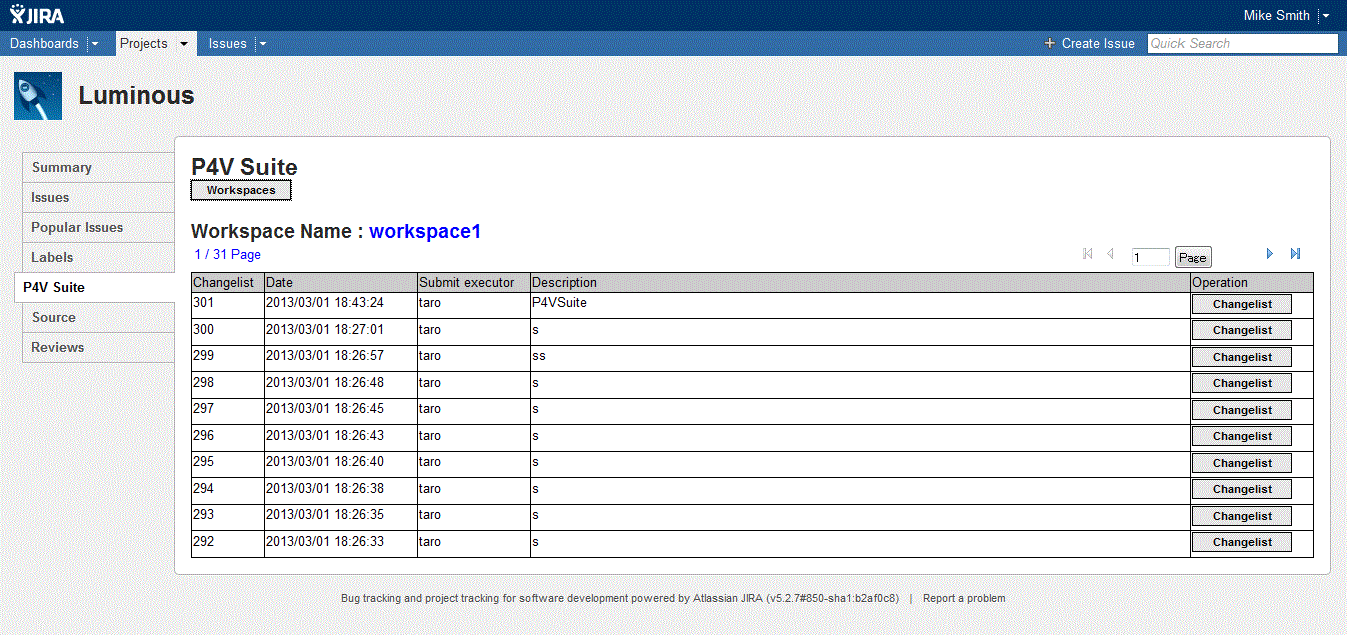Click the Description column header
Viewport: 1347px width, 635px height.
point(860,282)
